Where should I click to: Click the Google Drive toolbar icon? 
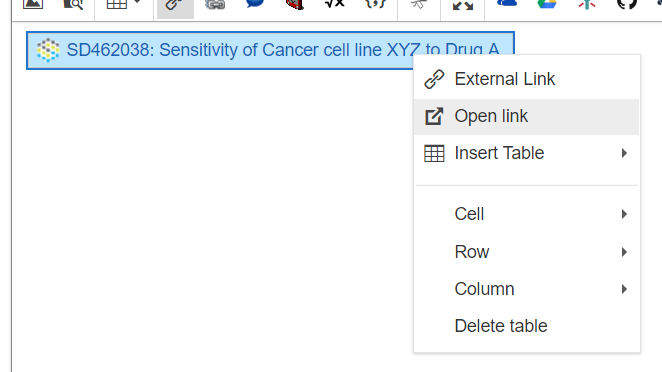[x=547, y=4]
